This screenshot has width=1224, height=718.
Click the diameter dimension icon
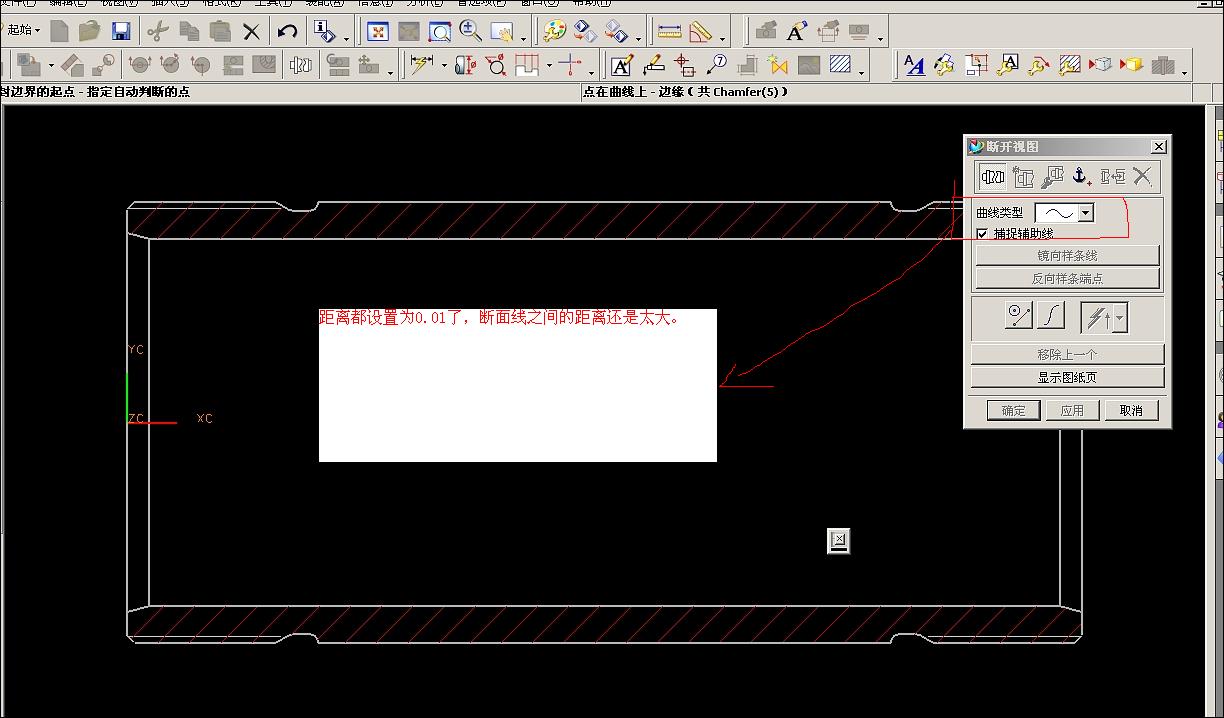(496, 65)
